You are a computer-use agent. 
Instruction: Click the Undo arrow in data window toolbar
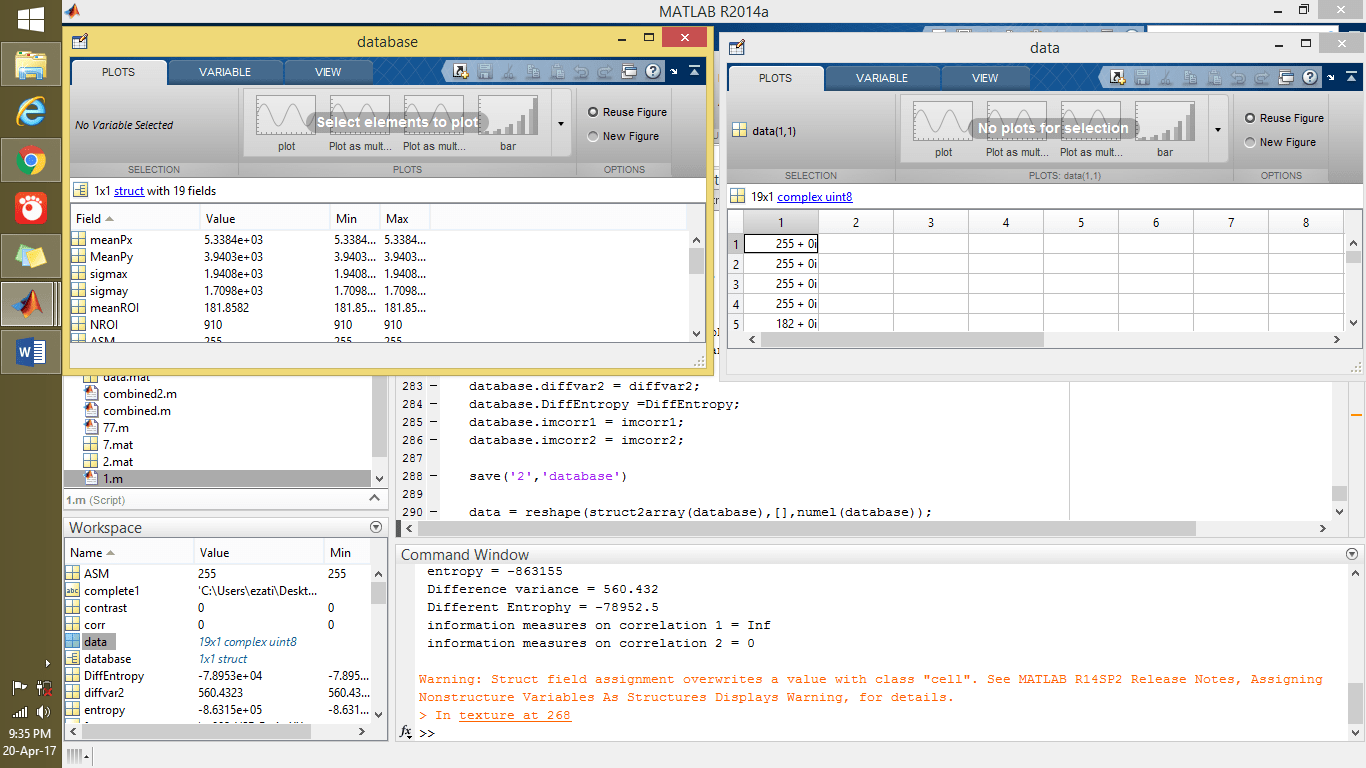[1238, 77]
